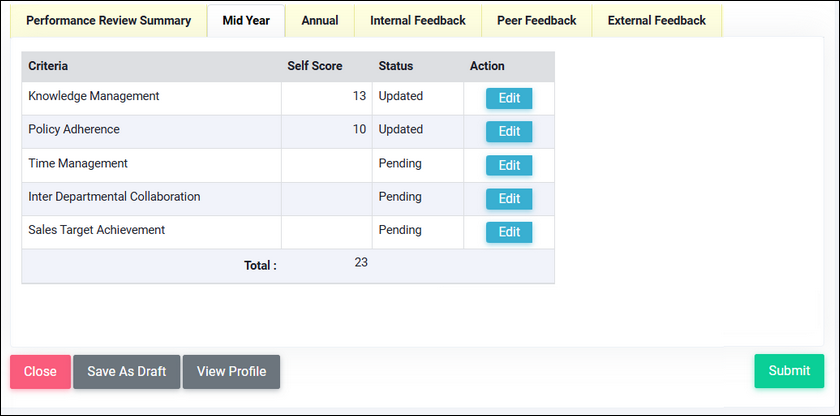840x416 pixels.
Task: Click the Self Score column header
Action: [315, 66]
